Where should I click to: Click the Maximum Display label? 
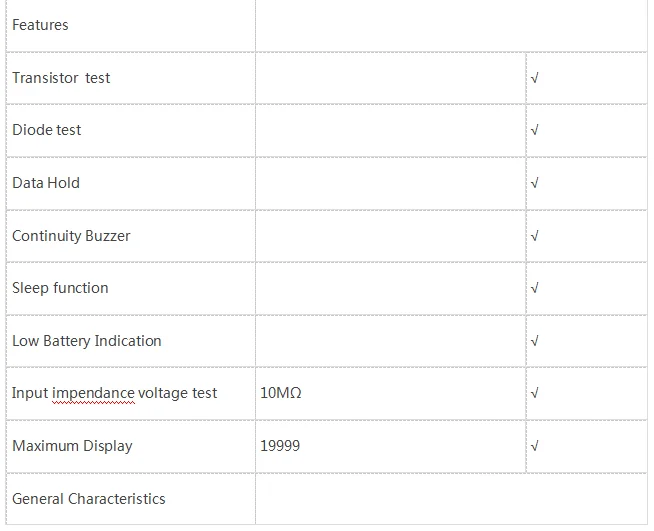point(72,446)
